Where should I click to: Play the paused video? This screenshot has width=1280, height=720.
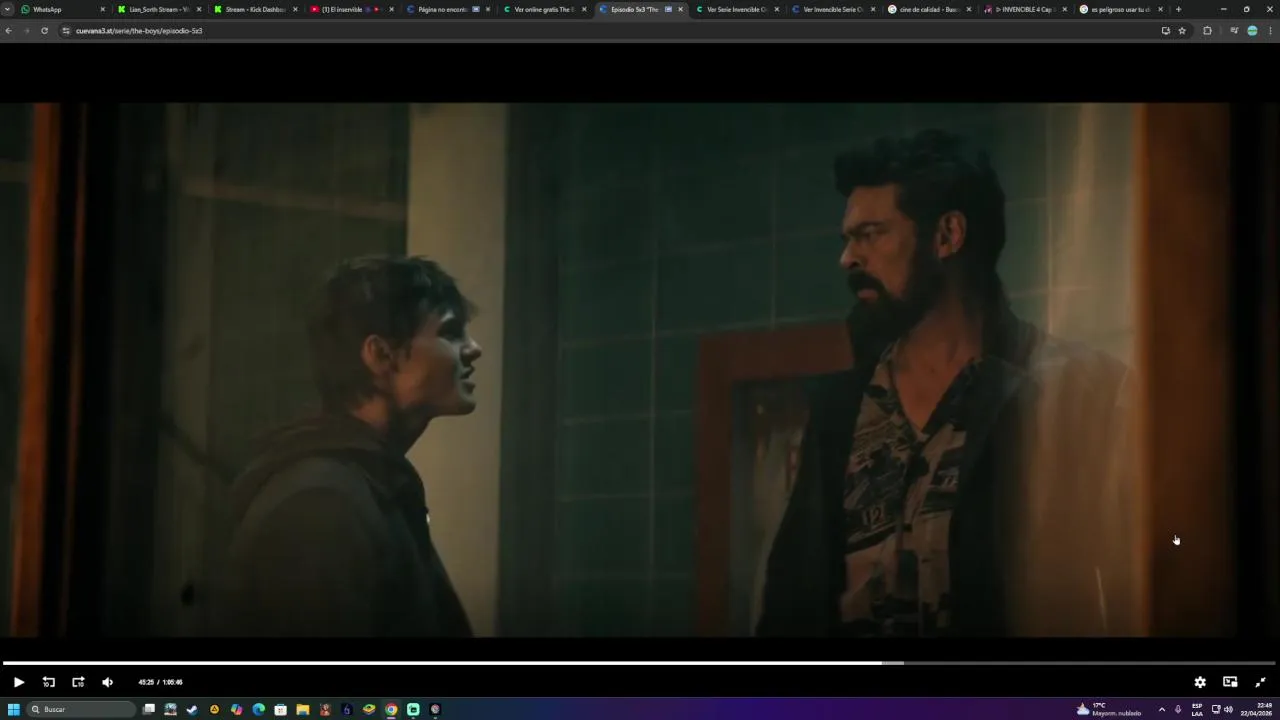click(18, 682)
